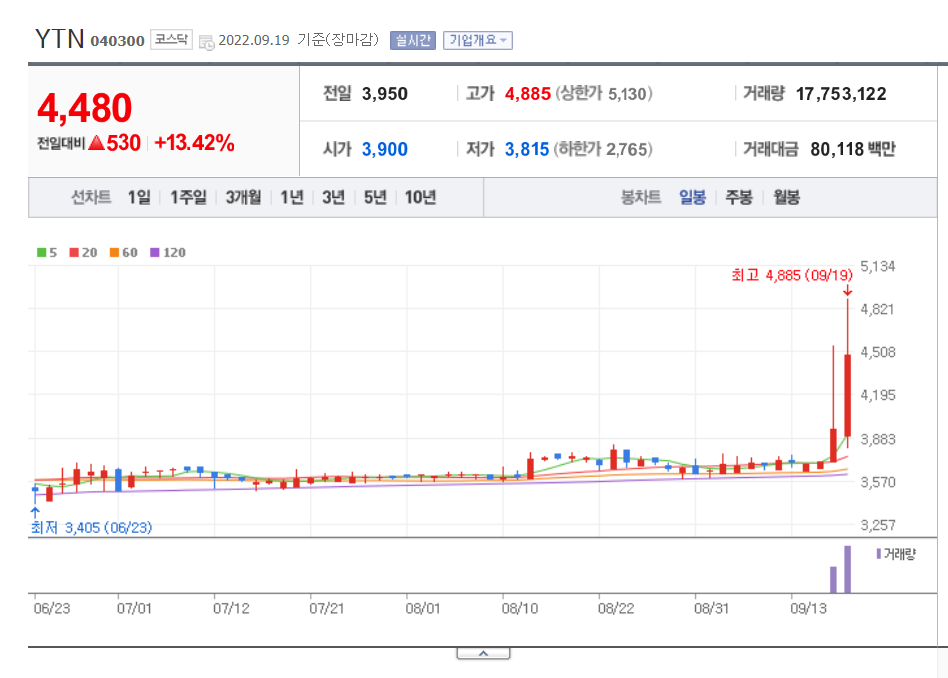Click the 저가 value 3,815
The height and width of the screenshot is (678, 948).
pos(527,149)
